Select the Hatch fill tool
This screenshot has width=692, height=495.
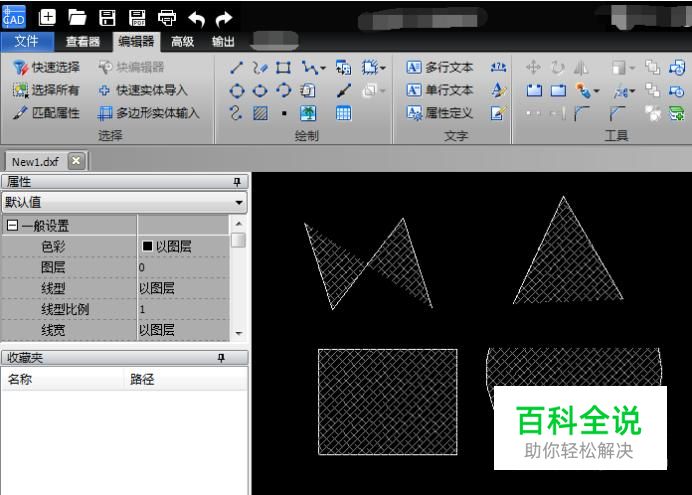260,113
